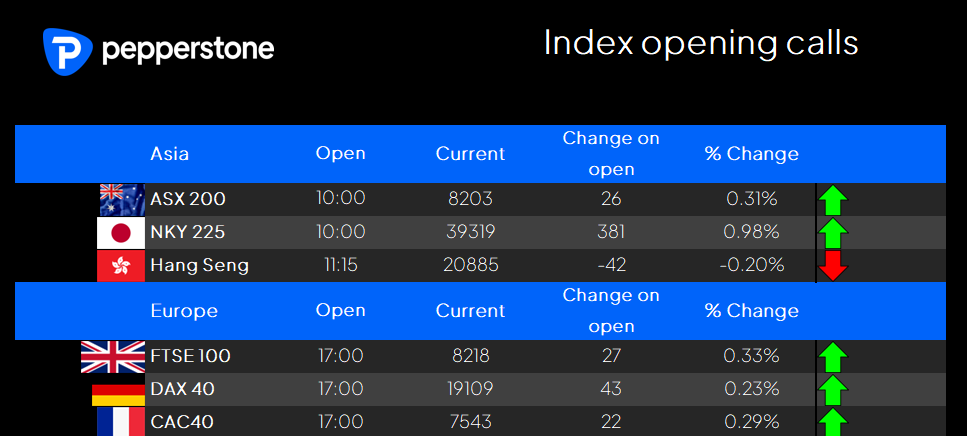
Task: Click the green up arrow for DAX 40
Action: tap(833, 390)
